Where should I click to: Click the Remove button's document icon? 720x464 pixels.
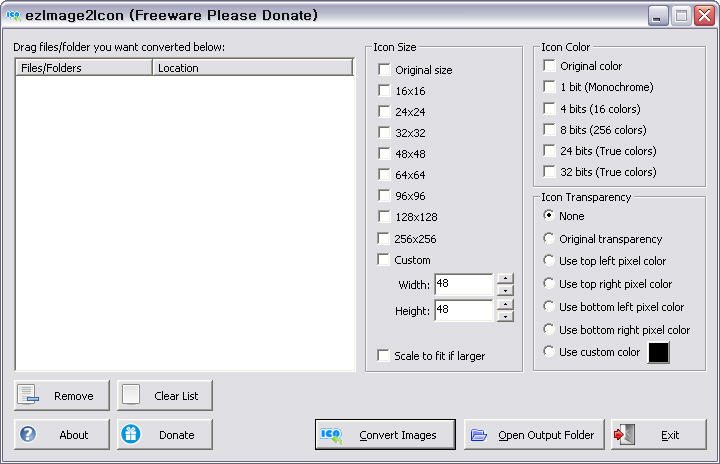click(x=28, y=395)
